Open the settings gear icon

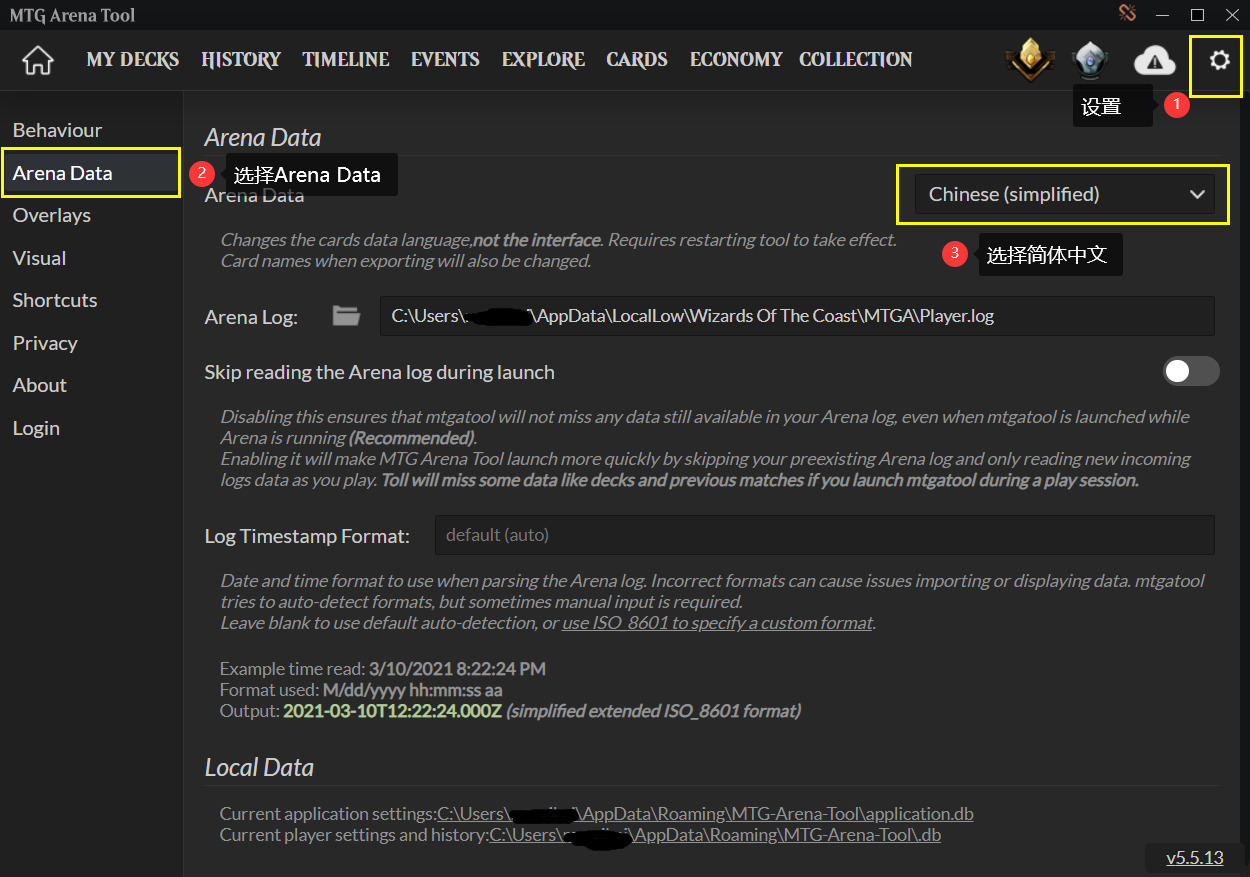[1219, 61]
